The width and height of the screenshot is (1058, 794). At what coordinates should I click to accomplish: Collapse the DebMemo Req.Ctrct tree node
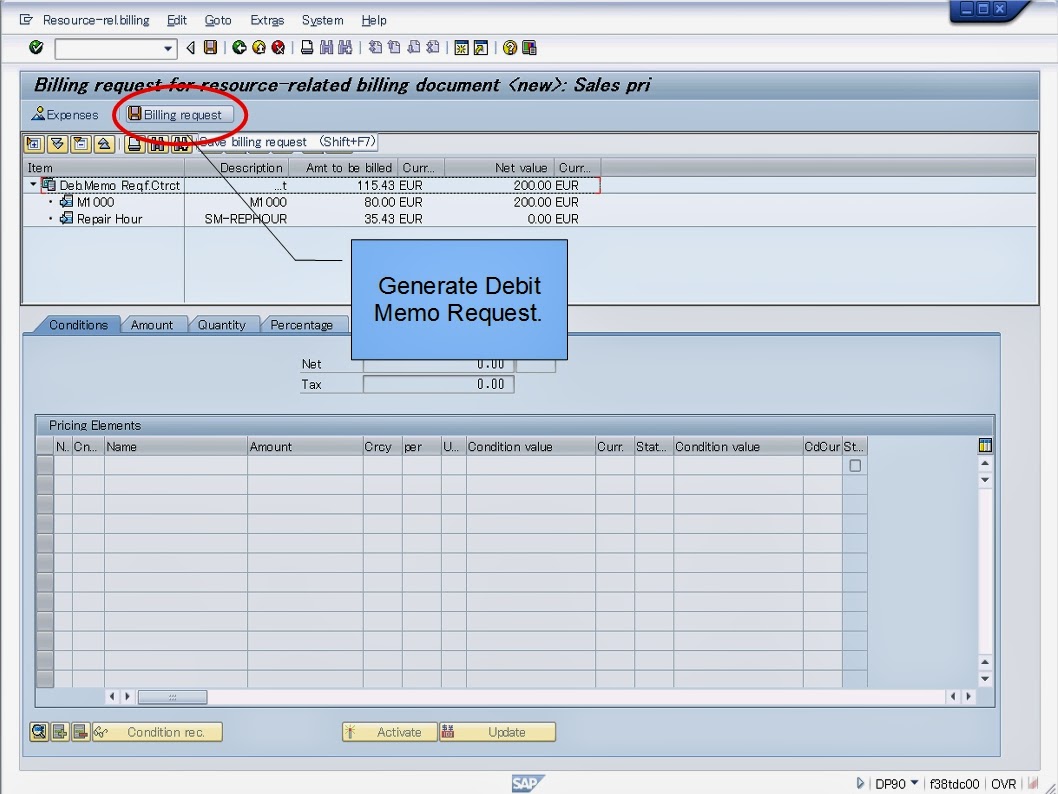click(34, 185)
